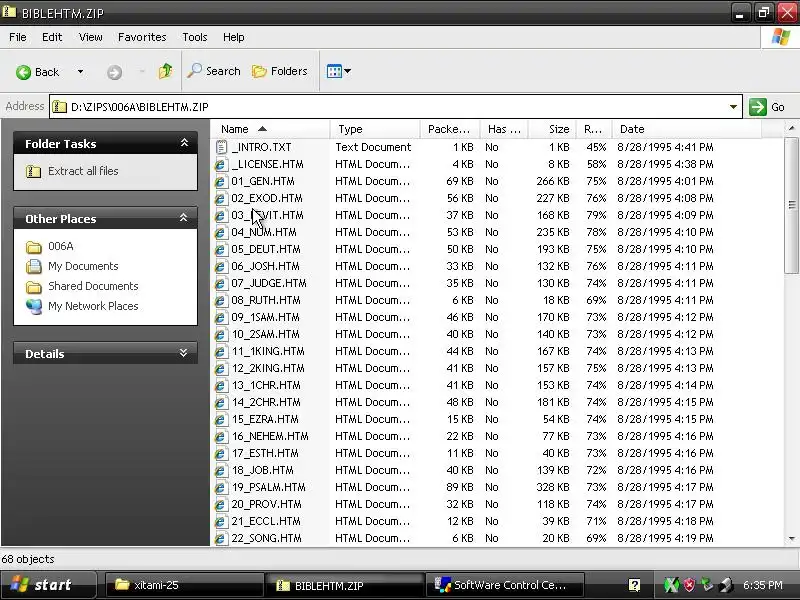The width and height of the screenshot is (800, 600).
Task: Click the red shield tray icon
Action: point(689,585)
